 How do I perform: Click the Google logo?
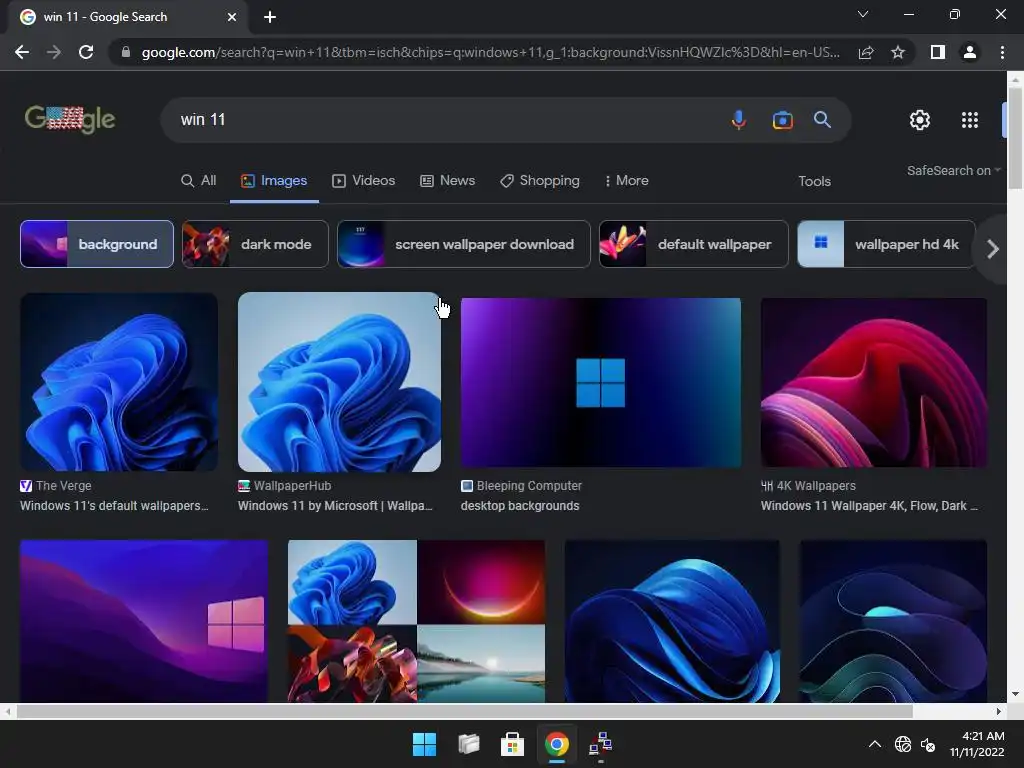point(70,120)
